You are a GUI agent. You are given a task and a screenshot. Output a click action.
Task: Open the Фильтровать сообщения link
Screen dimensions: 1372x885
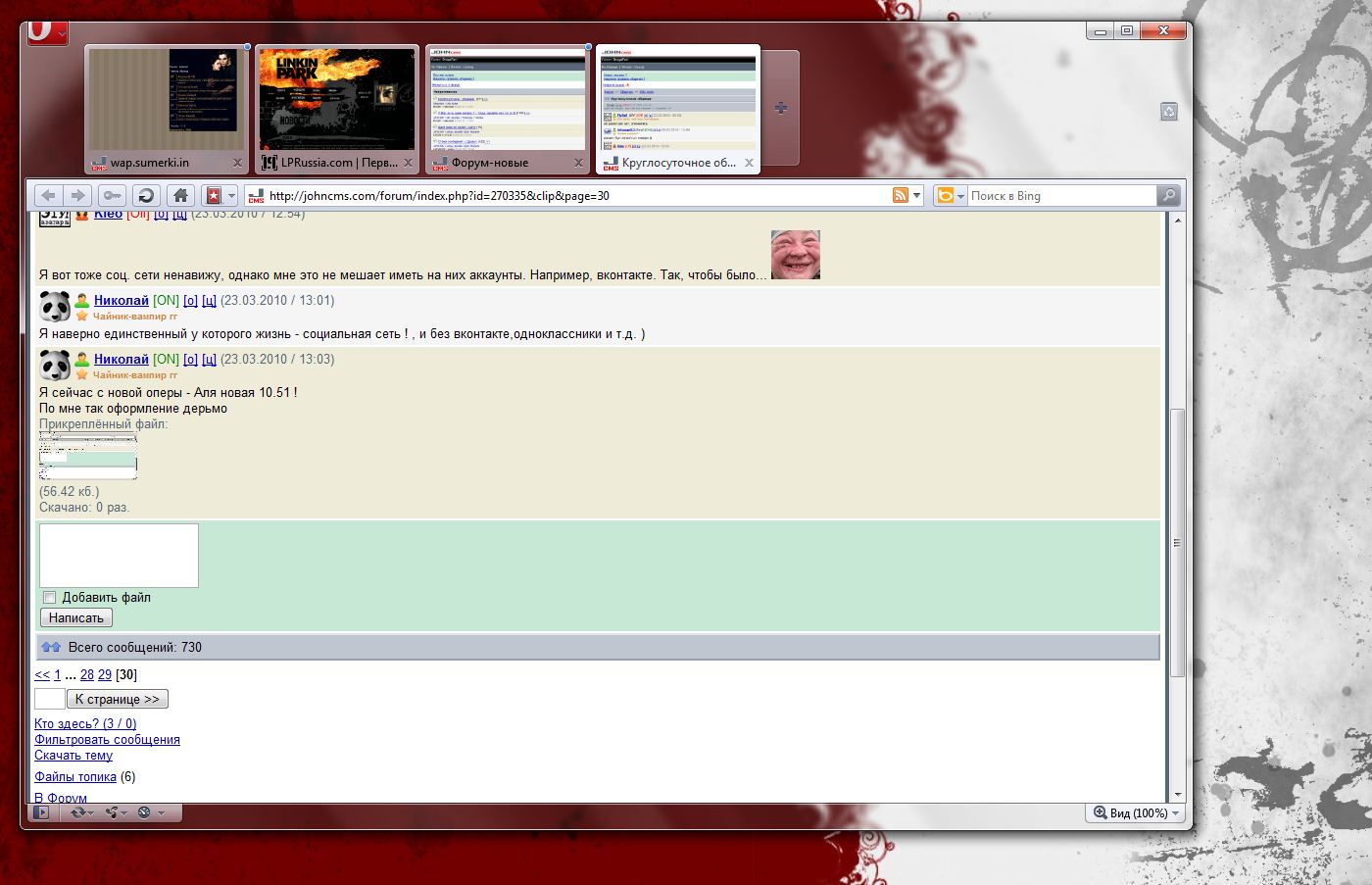pos(107,739)
